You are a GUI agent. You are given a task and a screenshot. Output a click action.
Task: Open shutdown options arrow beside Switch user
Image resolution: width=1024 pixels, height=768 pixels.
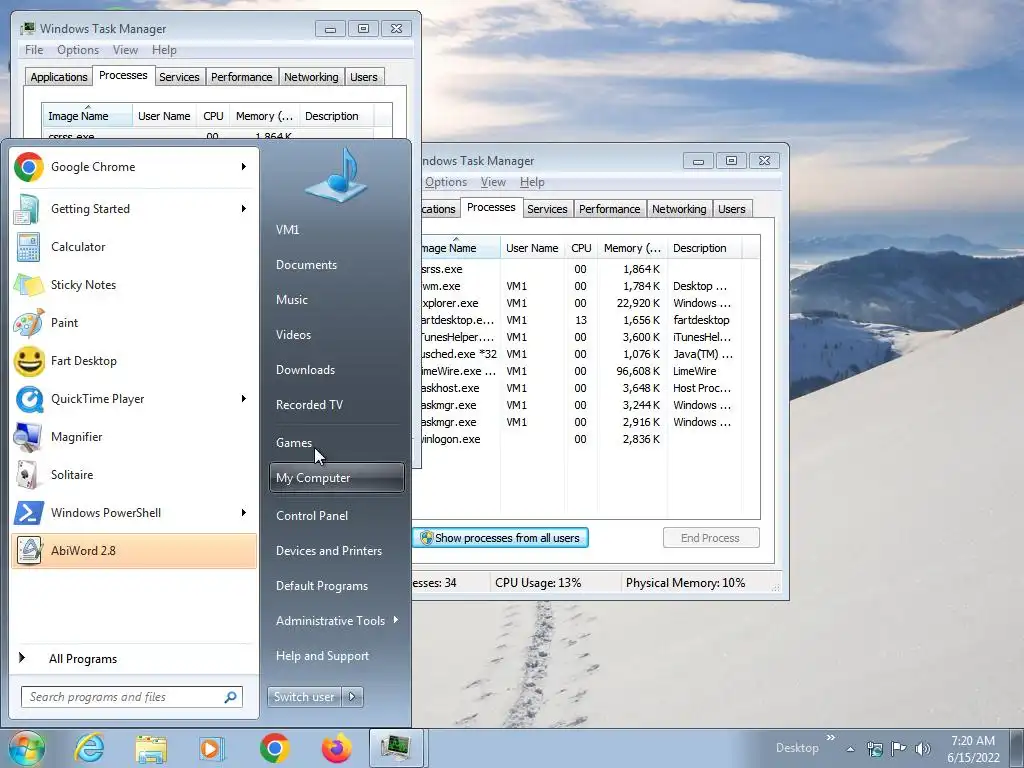352,697
